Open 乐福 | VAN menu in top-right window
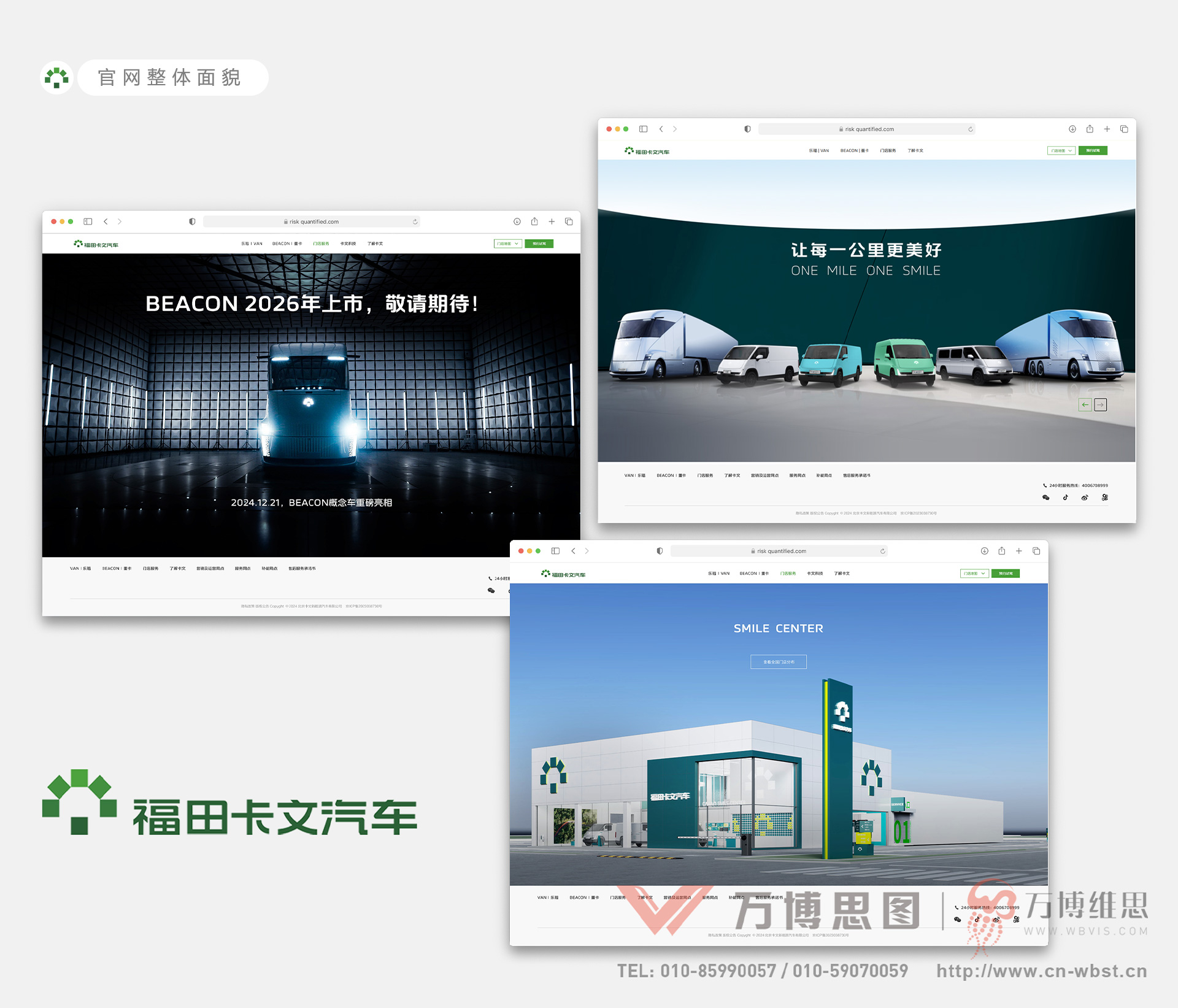 point(818,150)
